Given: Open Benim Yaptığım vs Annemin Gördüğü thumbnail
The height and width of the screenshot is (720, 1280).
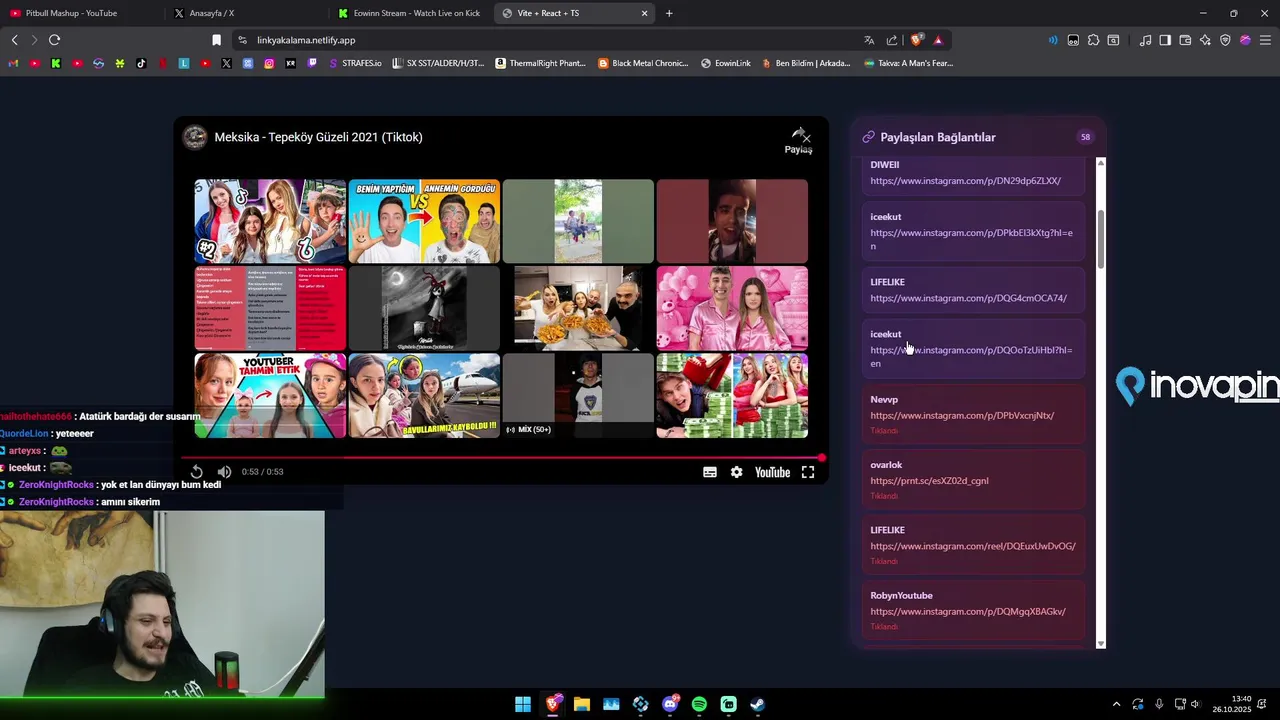Looking at the screenshot, I should point(424,221).
